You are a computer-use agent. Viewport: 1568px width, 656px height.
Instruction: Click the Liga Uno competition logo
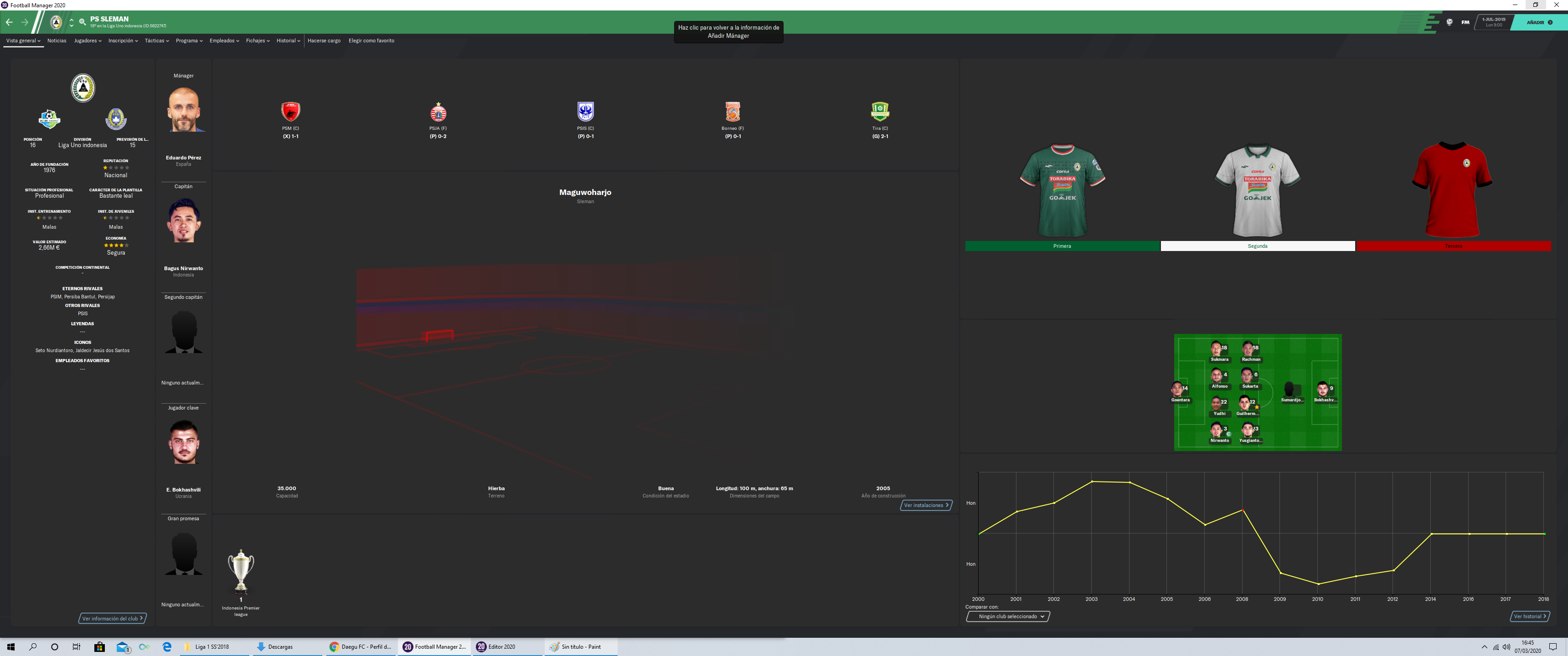49,118
